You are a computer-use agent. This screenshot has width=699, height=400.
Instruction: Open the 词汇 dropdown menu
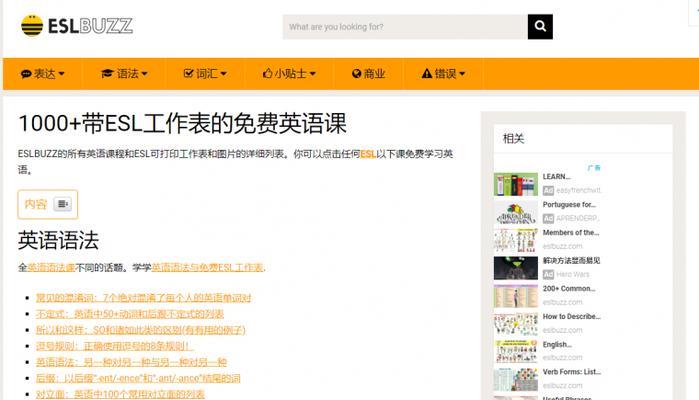click(205, 74)
